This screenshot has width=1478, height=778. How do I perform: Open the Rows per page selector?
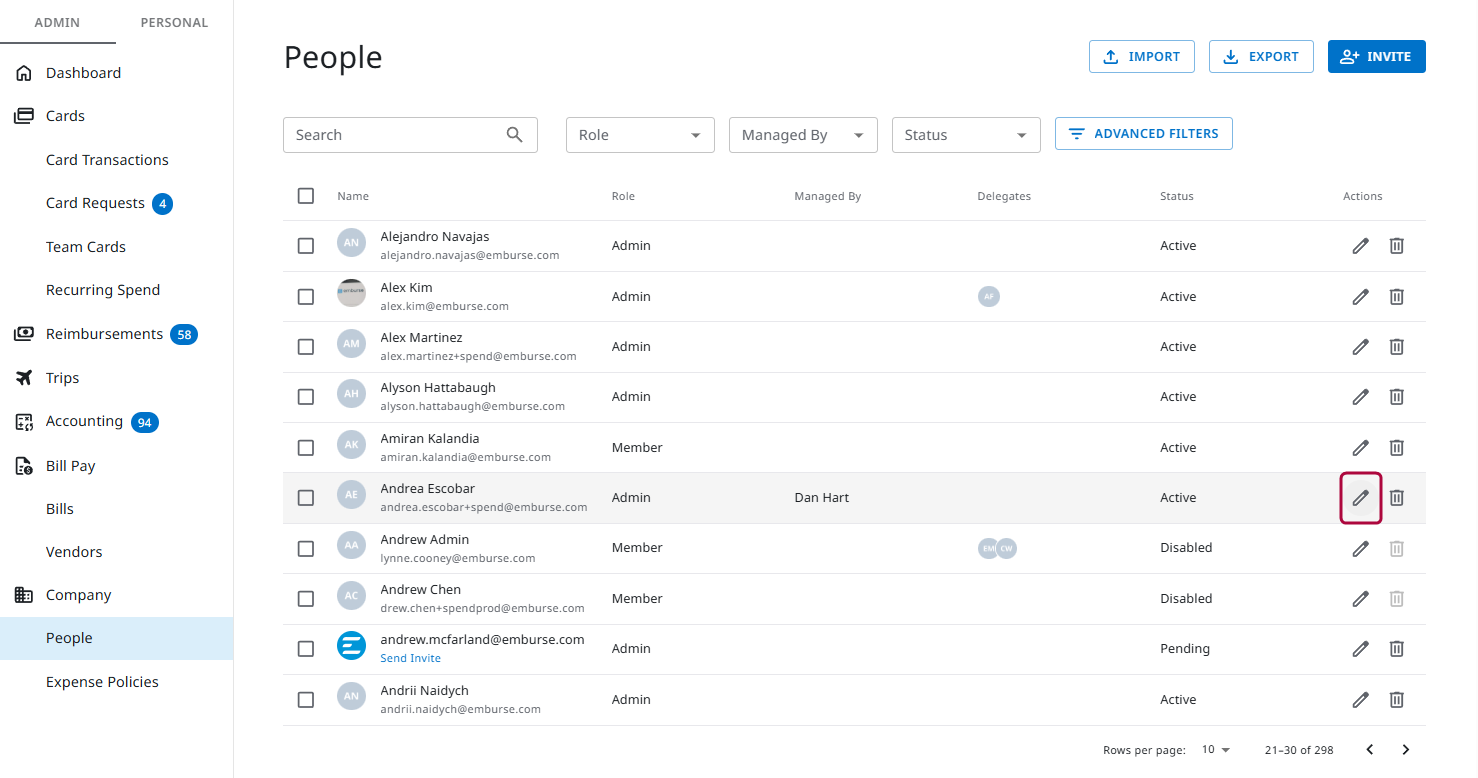tap(1215, 749)
